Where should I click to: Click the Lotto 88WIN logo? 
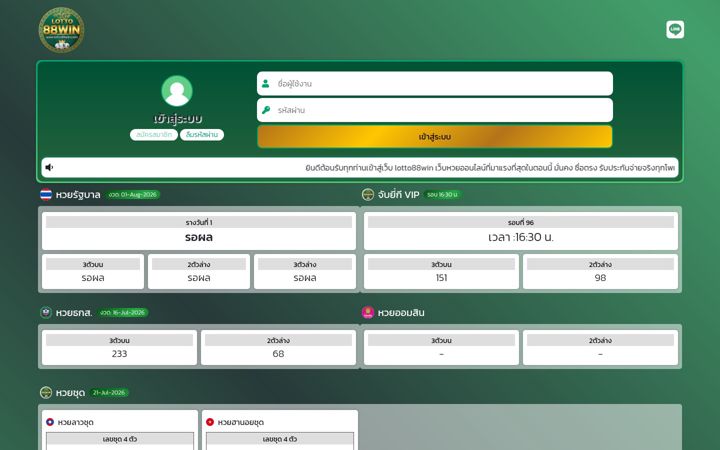(x=62, y=29)
